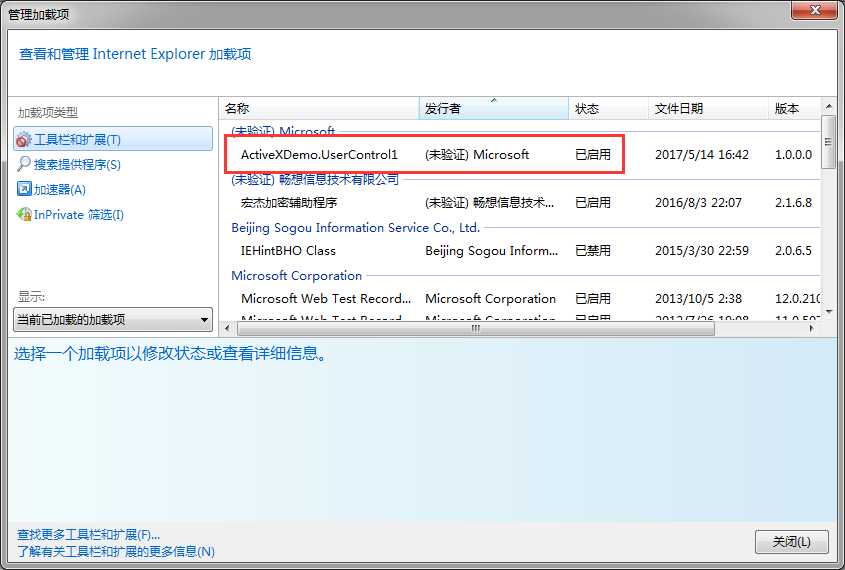Image resolution: width=845 pixels, height=570 pixels.
Task: Sort list by 版本 column header
Action: (x=795, y=108)
